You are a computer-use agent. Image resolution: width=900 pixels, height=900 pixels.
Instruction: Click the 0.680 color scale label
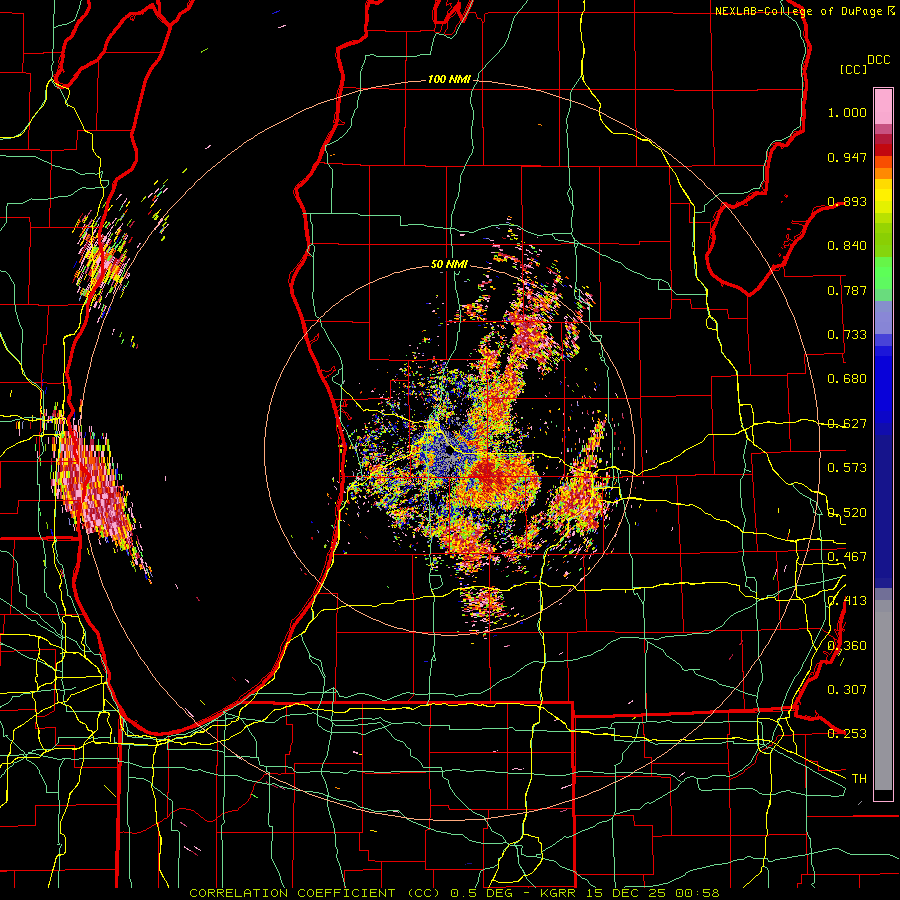(847, 379)
